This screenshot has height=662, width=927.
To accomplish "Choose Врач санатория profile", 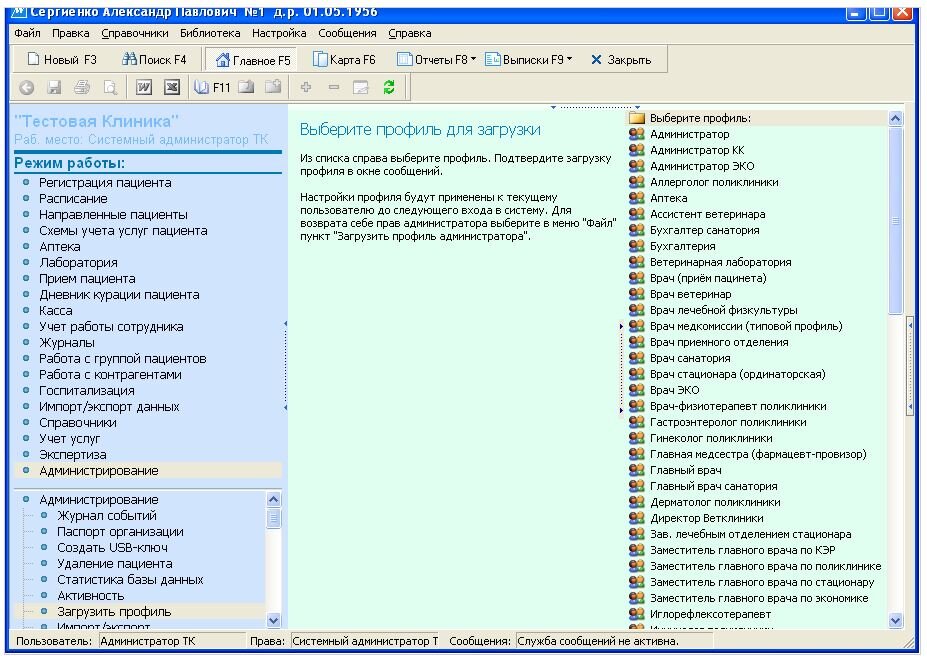I will pos(690,358).
